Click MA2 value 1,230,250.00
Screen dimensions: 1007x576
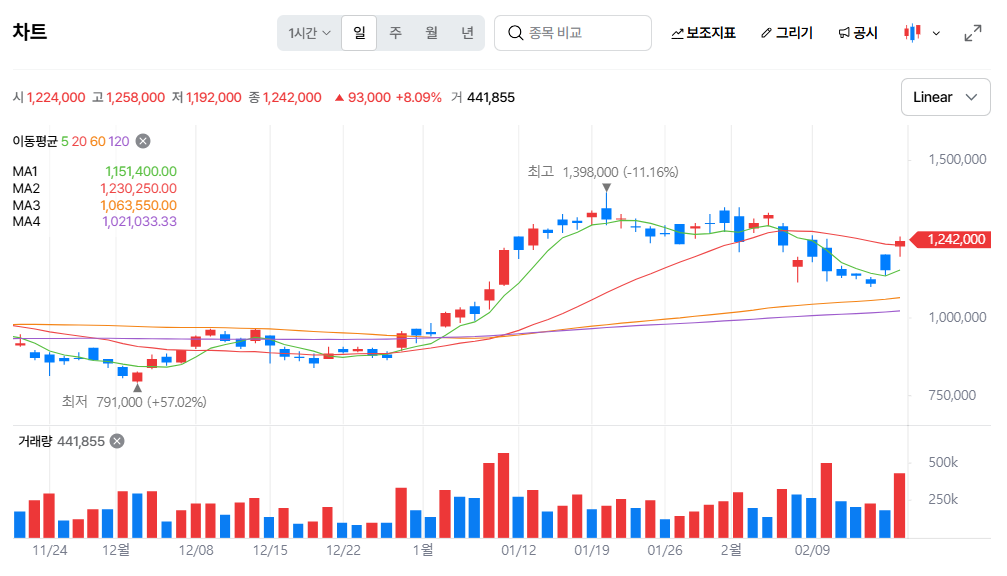click(x=138, y=188)
